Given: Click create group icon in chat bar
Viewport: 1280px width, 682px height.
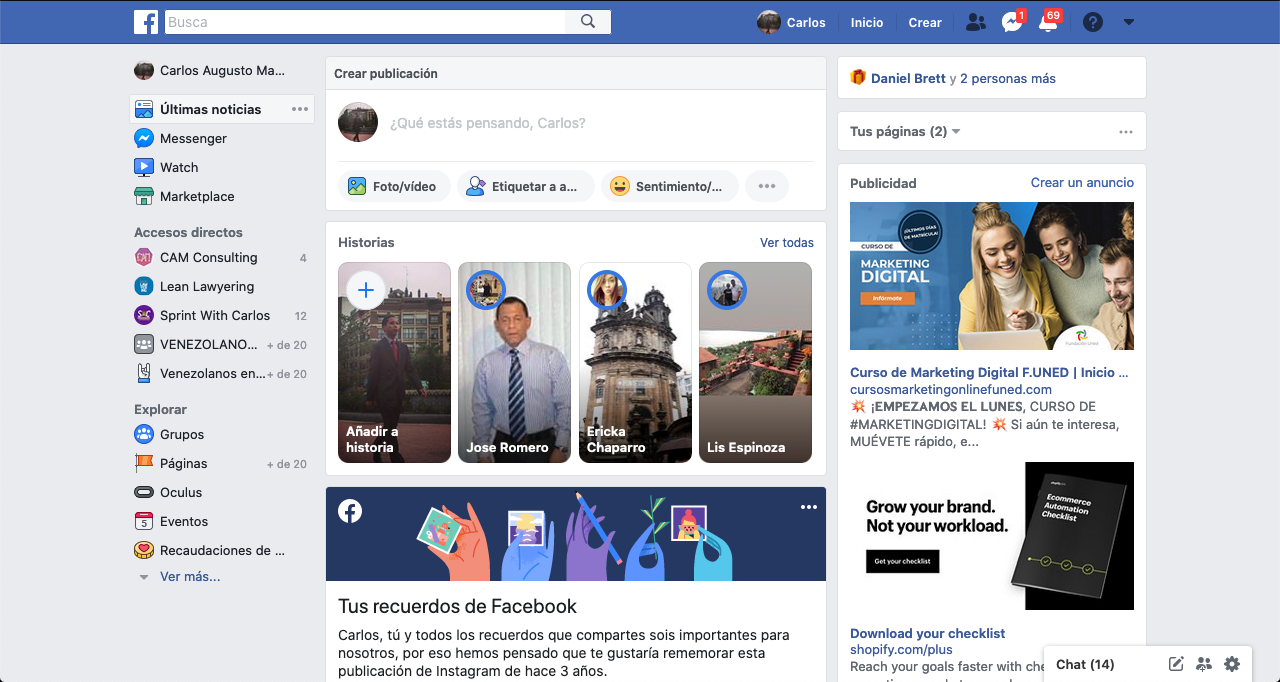Looking at the screenshot, I should point(1204,664).
